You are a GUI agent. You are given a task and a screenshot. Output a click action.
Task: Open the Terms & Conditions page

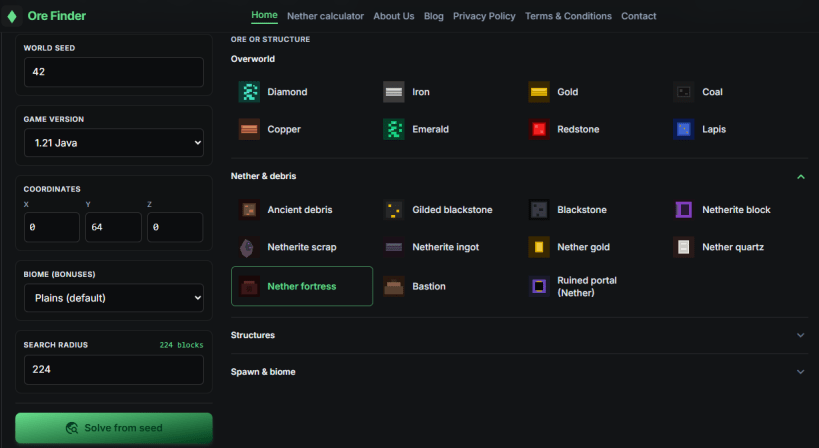[x=568, y=16]
